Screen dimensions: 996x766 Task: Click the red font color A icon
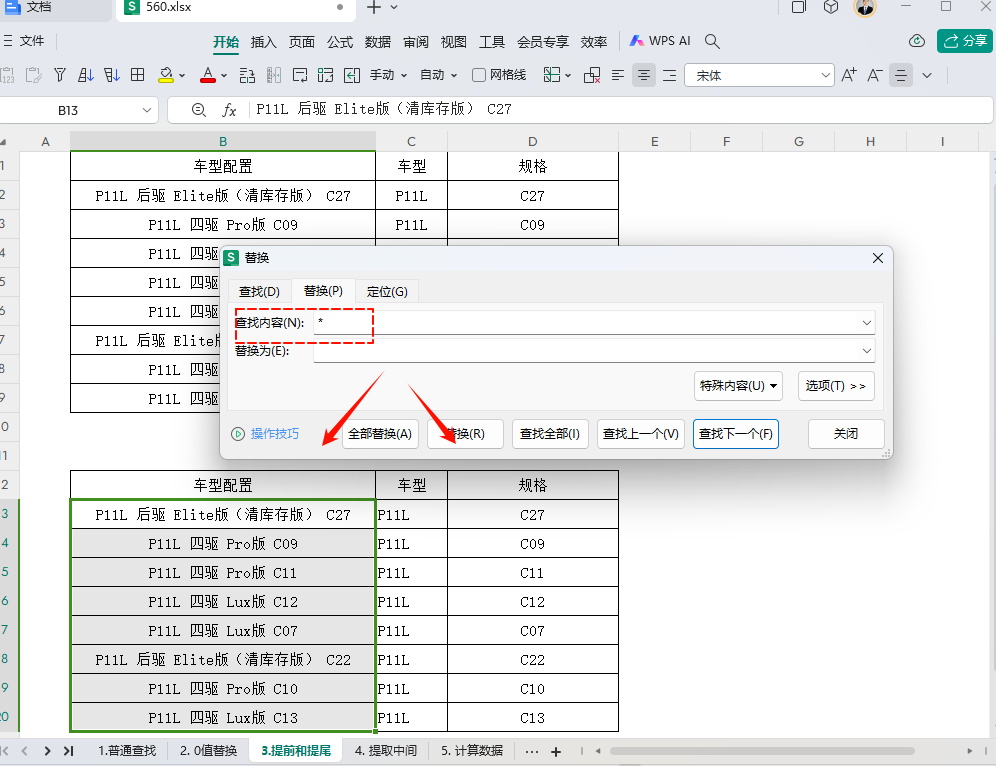[x=208, y=75]
